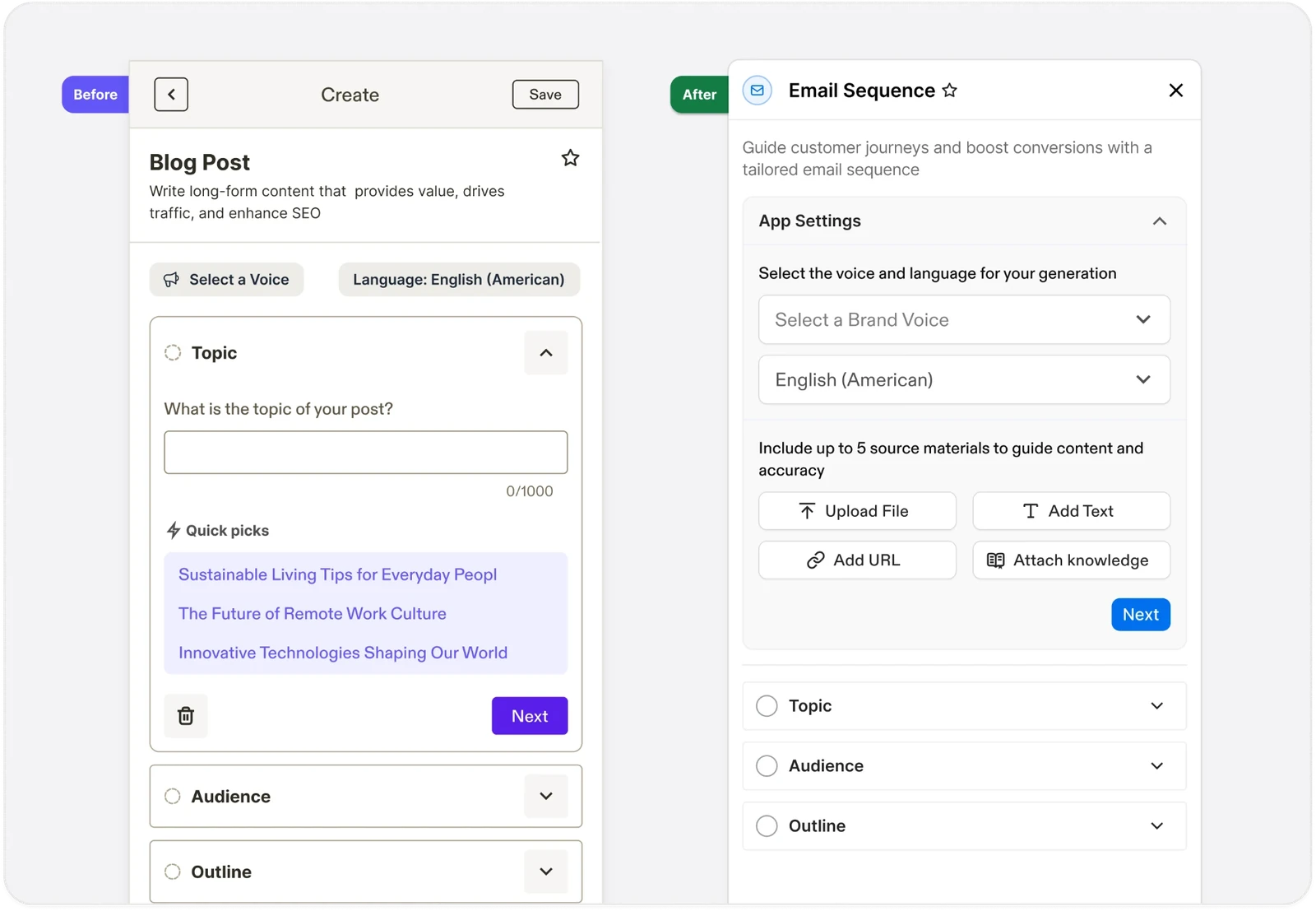The height and width of the screenshot is (911, 1316).
Task: Click the Add URL button
Action: pos(857,560)
